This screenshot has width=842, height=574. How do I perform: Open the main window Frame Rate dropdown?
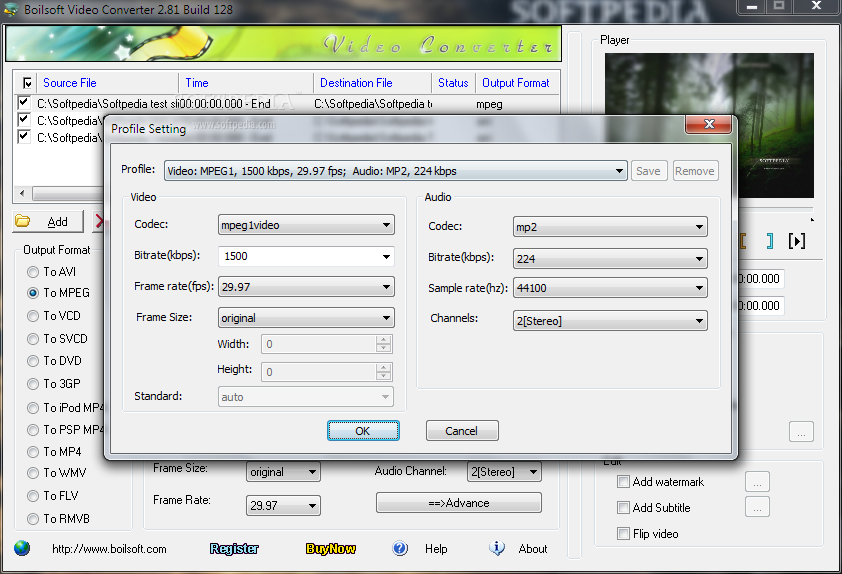[283, 505]
